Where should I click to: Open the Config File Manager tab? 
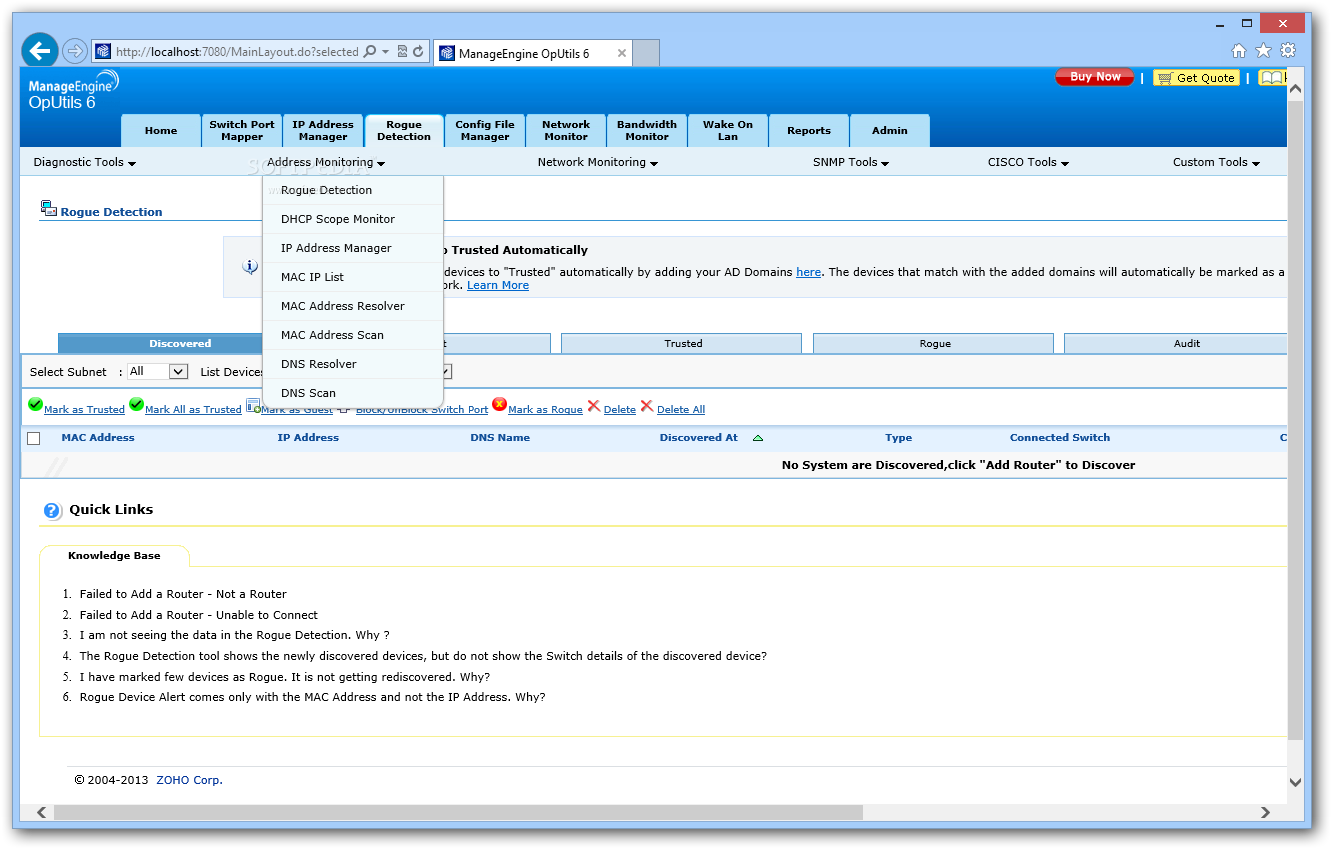[x=485, y=131]
